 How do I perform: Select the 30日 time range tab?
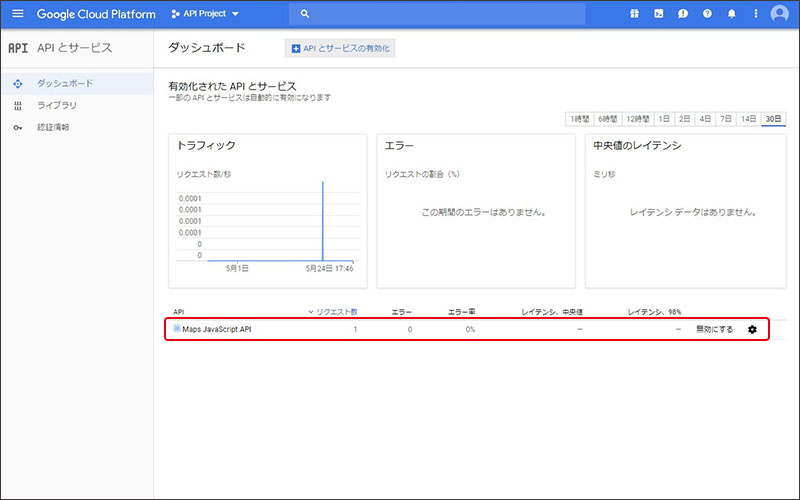(x=773, y=119)
